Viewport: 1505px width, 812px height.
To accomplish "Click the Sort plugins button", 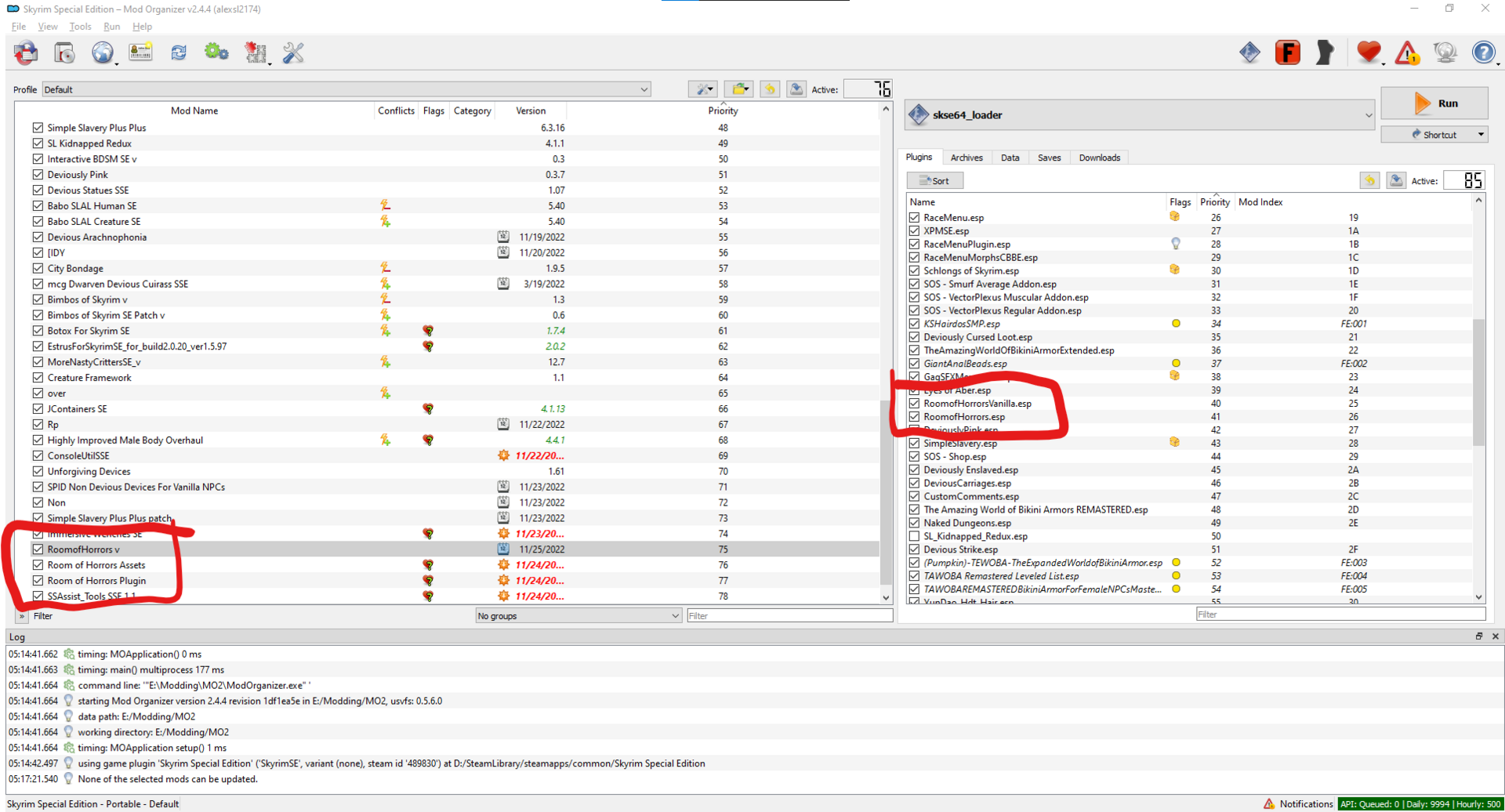I will click(935, 181).
